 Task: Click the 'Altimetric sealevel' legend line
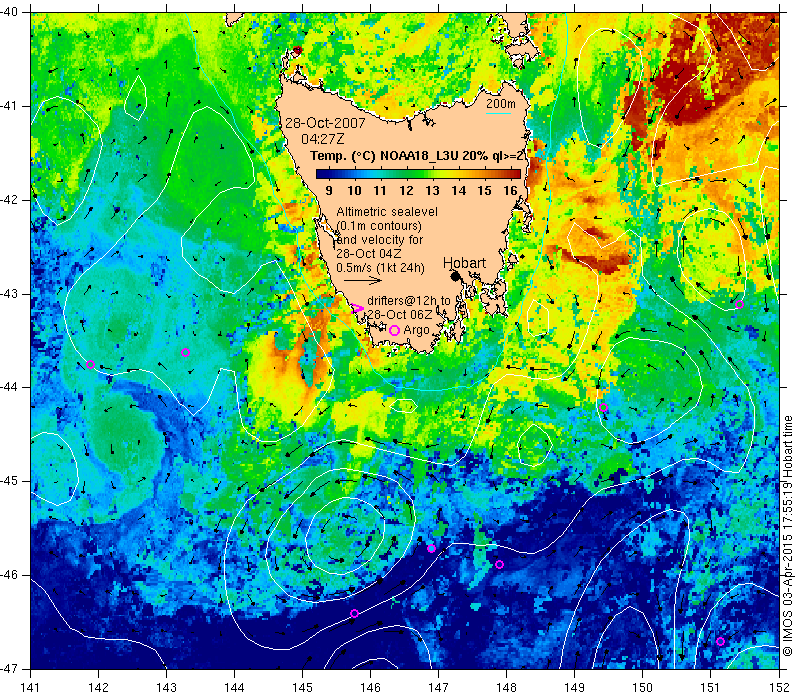tap(387, 211)
